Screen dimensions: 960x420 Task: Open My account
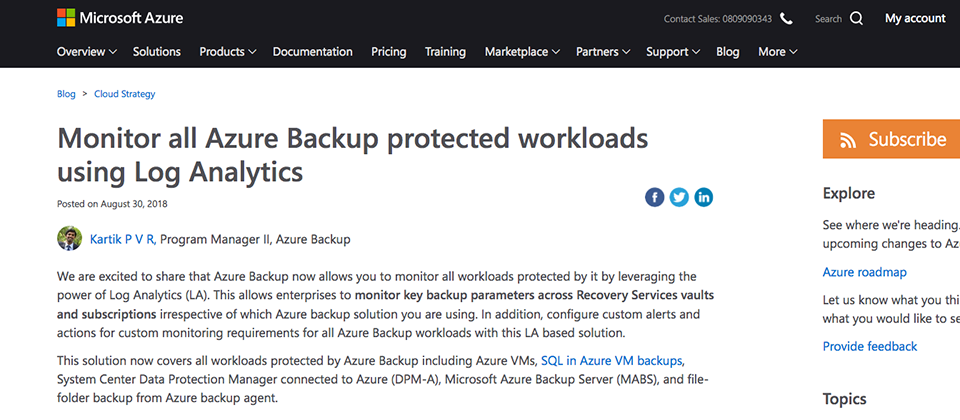(915, 18)
